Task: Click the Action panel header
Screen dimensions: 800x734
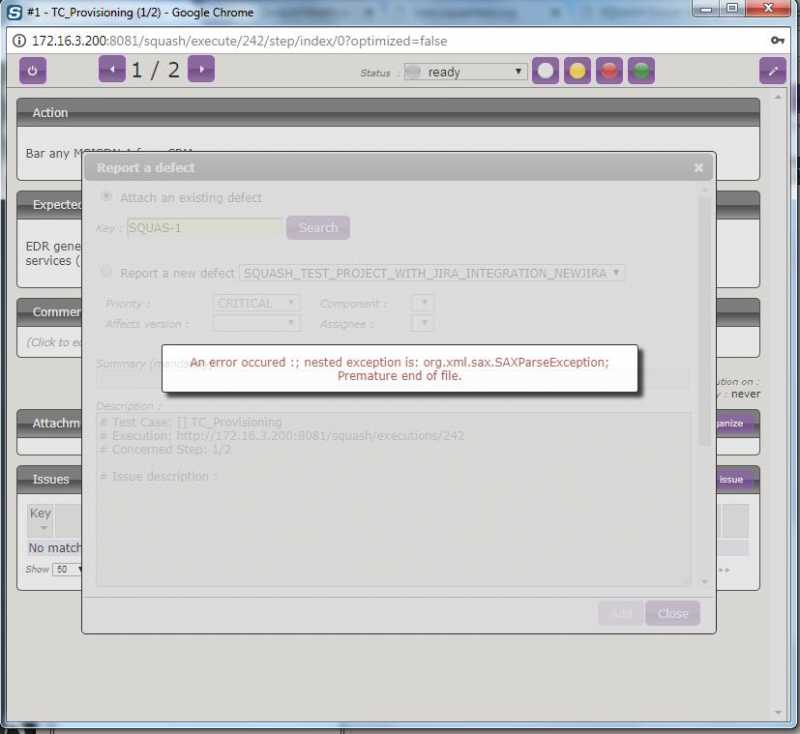Action: coord(388,113)
